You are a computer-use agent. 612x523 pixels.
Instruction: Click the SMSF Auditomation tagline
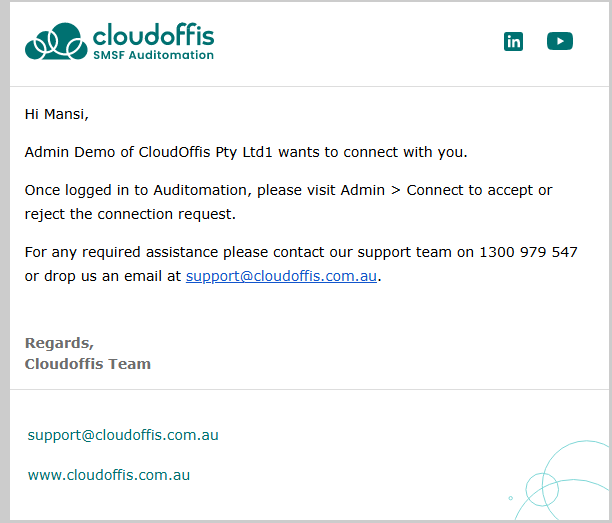(153, 56)
